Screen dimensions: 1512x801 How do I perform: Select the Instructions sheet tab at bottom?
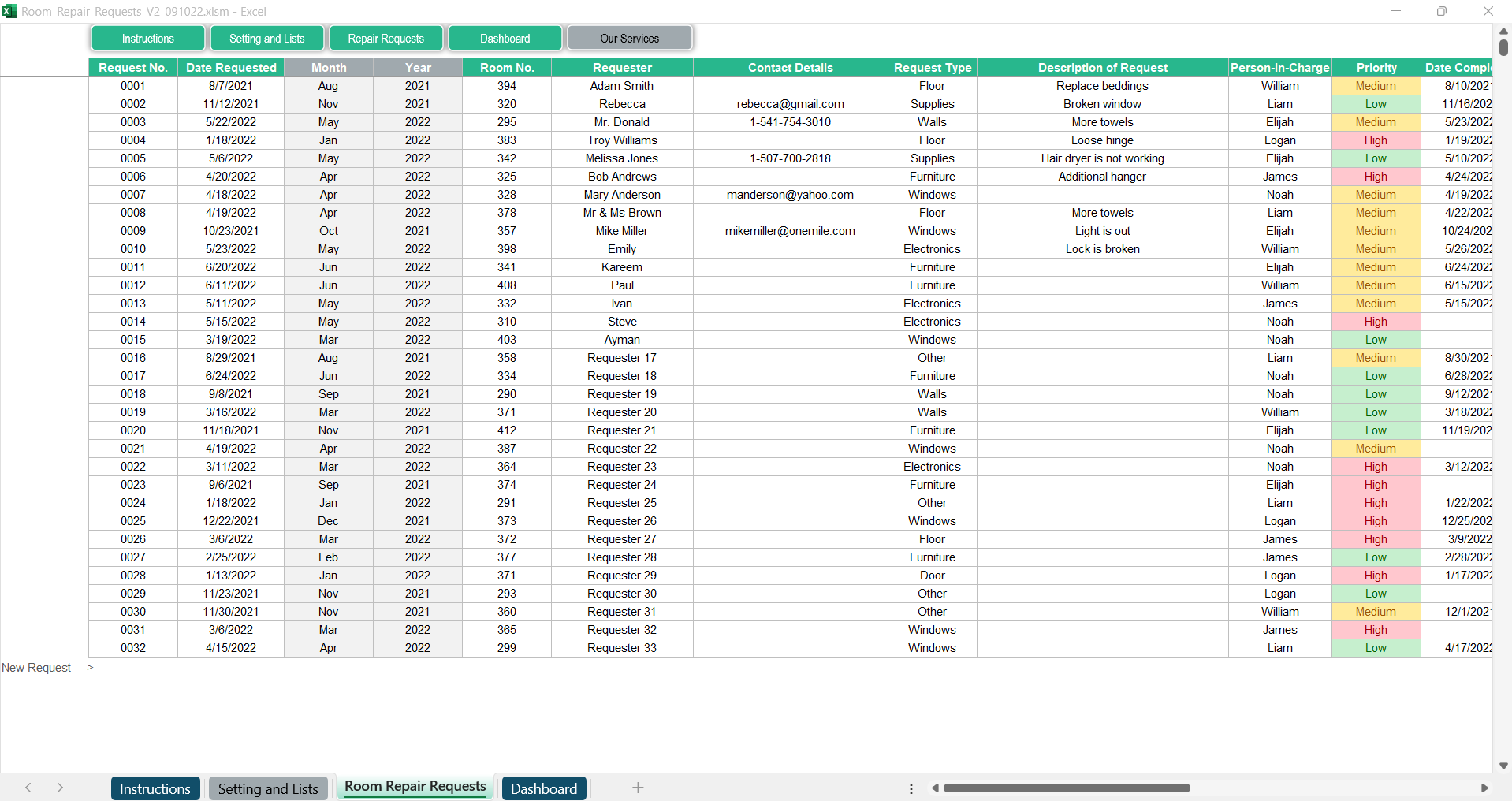[x=155, y=788]
